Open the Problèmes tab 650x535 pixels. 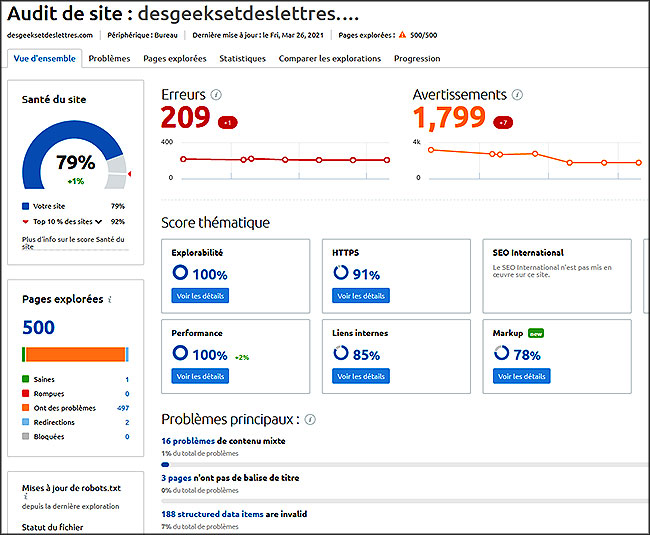(109, 58)
